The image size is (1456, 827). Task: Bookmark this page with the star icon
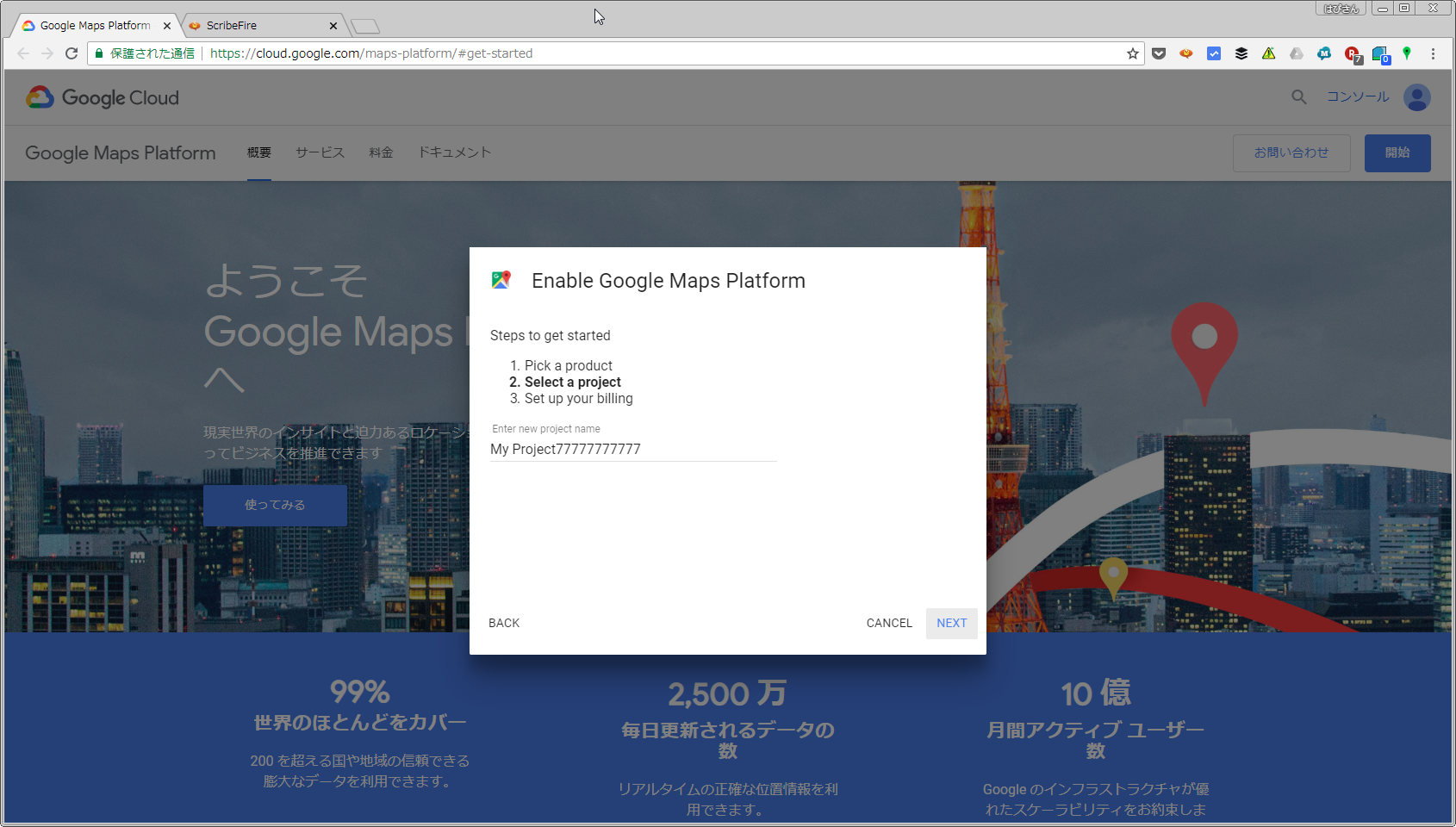[x=1132, y=53]
